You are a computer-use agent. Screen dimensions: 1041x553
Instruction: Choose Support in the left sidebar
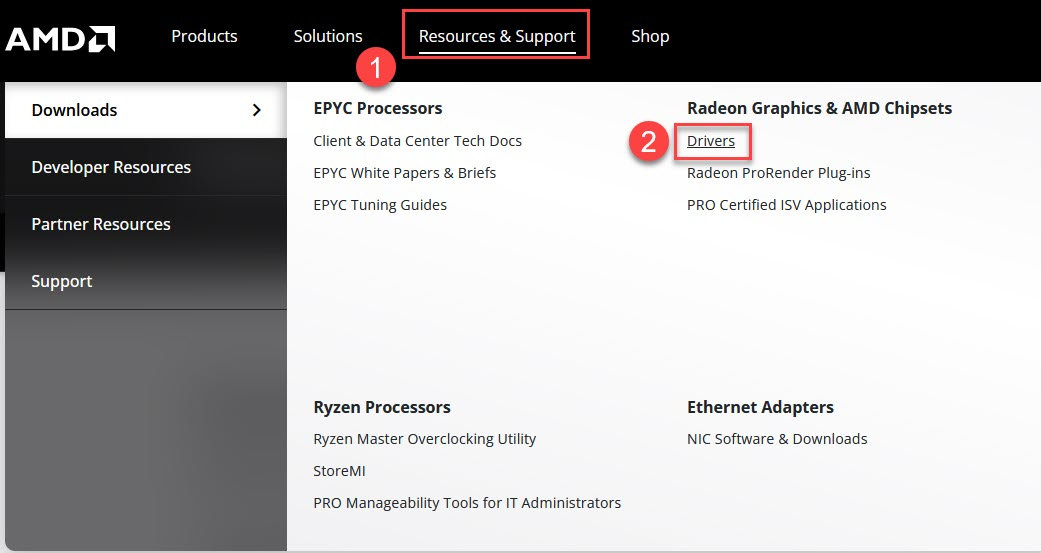tap(61, 281)
